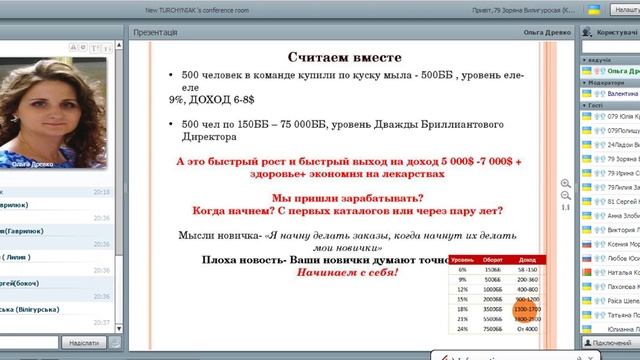
Task: Reset presentation zoom to 1:1
Action: tap(565, 208)
